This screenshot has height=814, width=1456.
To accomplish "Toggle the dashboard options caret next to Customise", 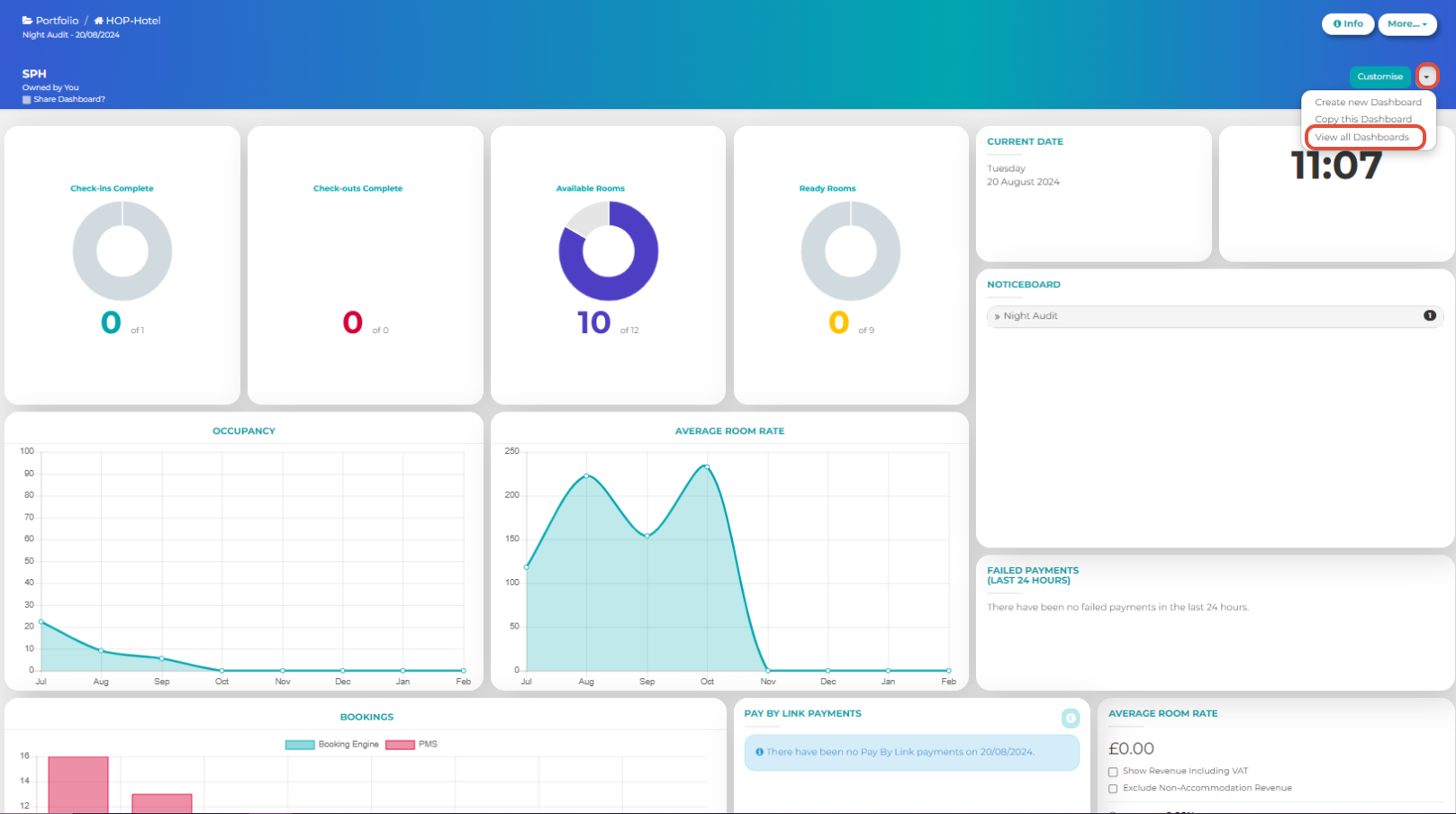I will 1426,77.
